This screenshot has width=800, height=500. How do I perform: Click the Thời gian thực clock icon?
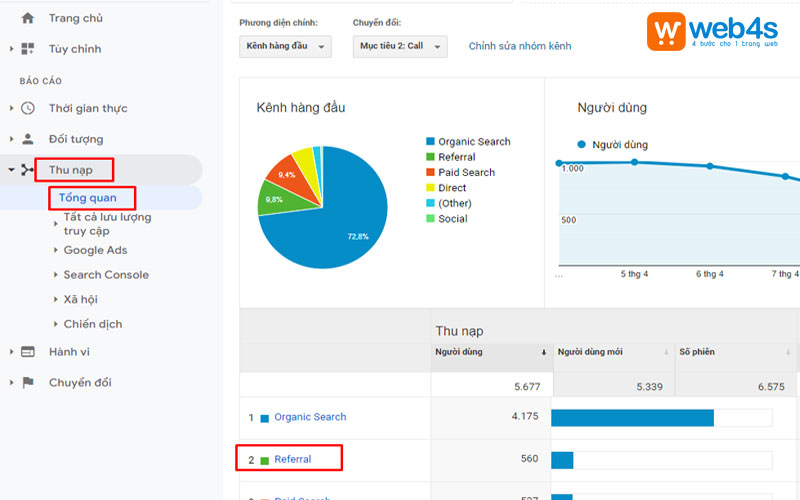click(28, 108)
